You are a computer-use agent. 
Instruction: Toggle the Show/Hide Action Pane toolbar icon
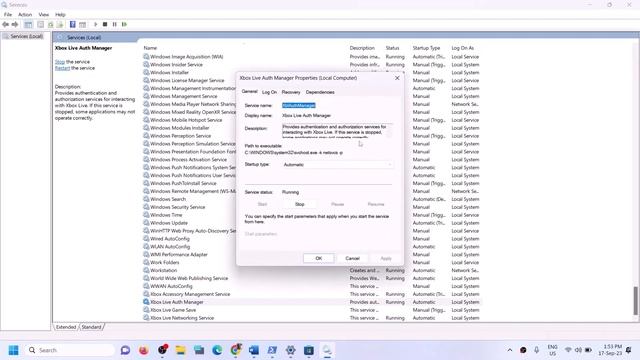pos(82,24)
